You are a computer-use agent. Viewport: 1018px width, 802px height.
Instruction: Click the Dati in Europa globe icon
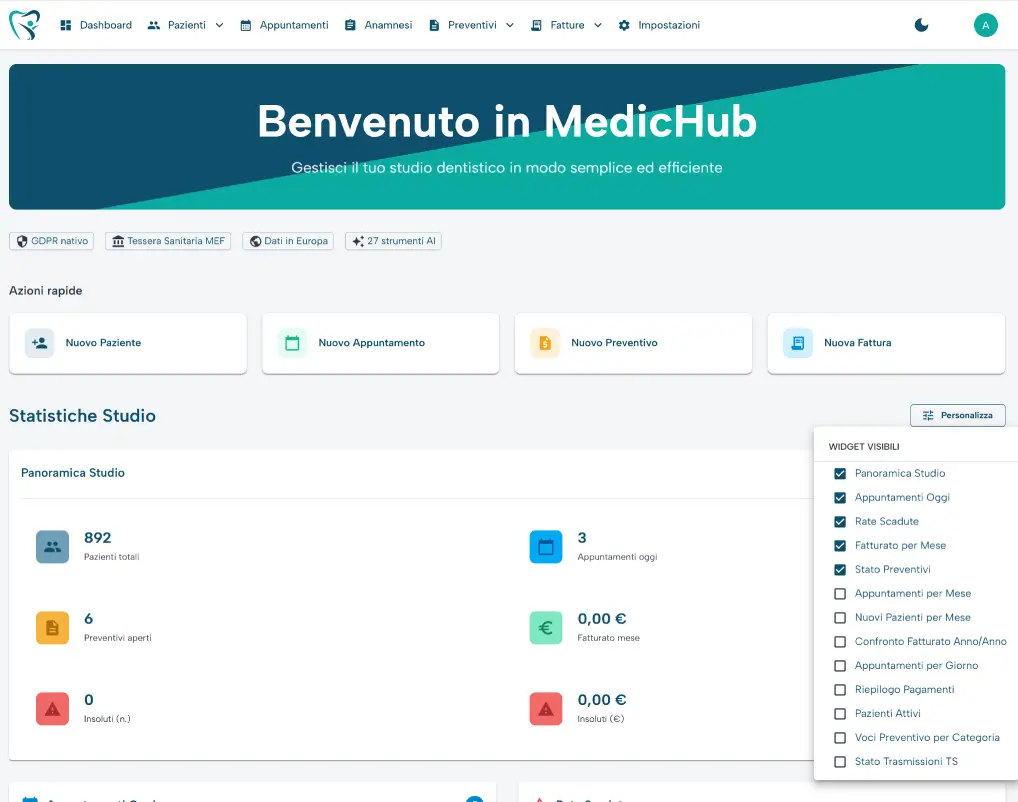click(x=255, y=241)
